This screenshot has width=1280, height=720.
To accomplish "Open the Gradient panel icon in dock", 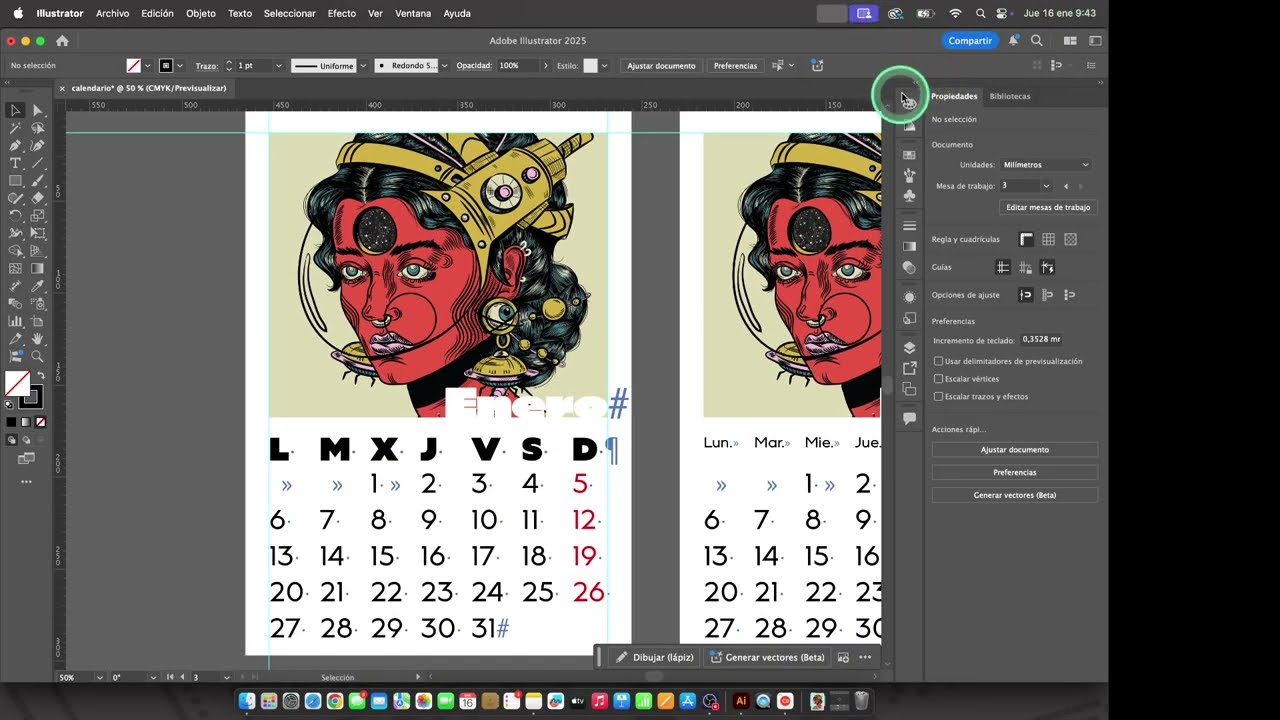I will 909,246.
